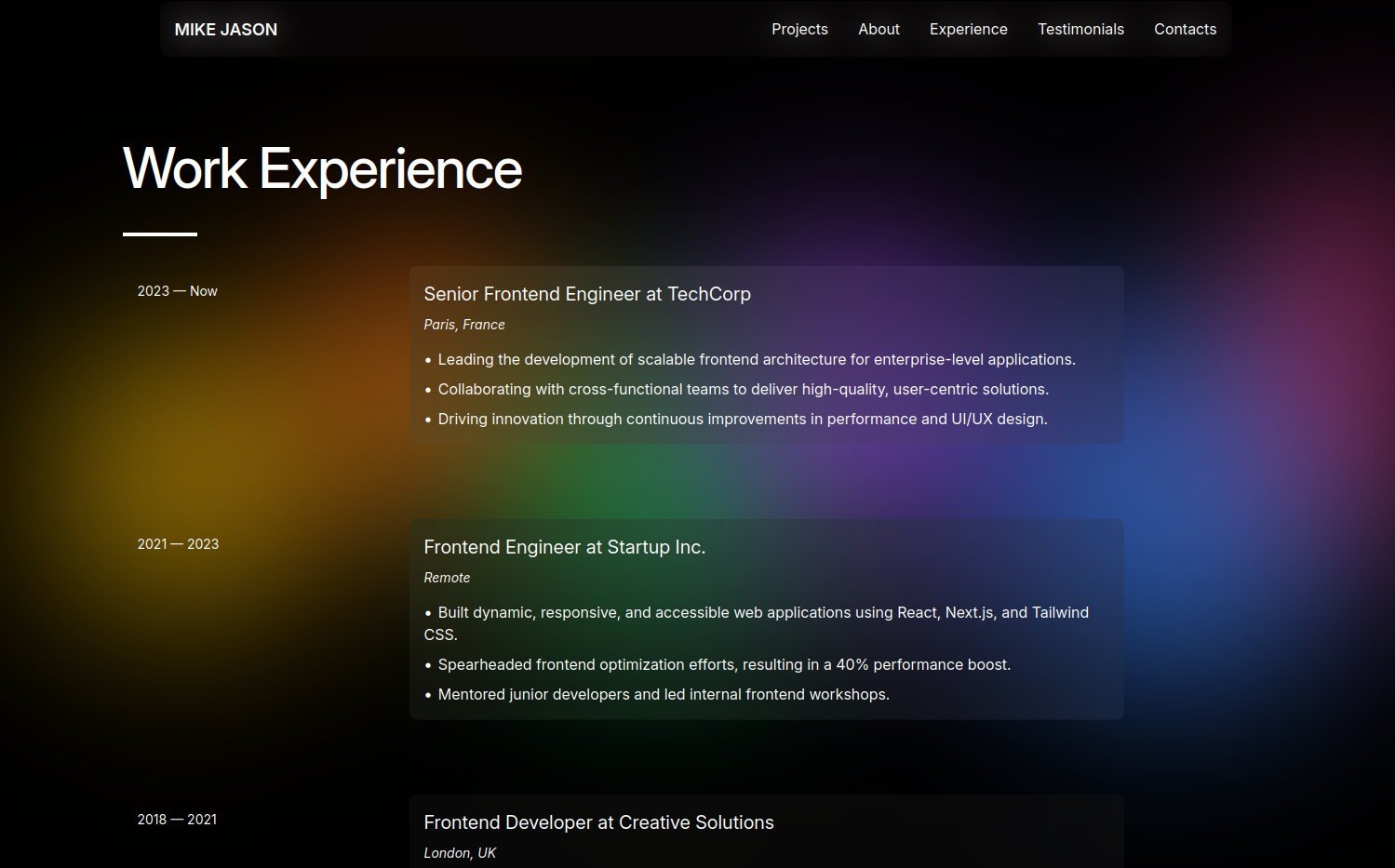This screenshot has height=868, width=1395.
Task: Click the Frontend Engineer at Startup Inc. title
Action: [564, 547]
